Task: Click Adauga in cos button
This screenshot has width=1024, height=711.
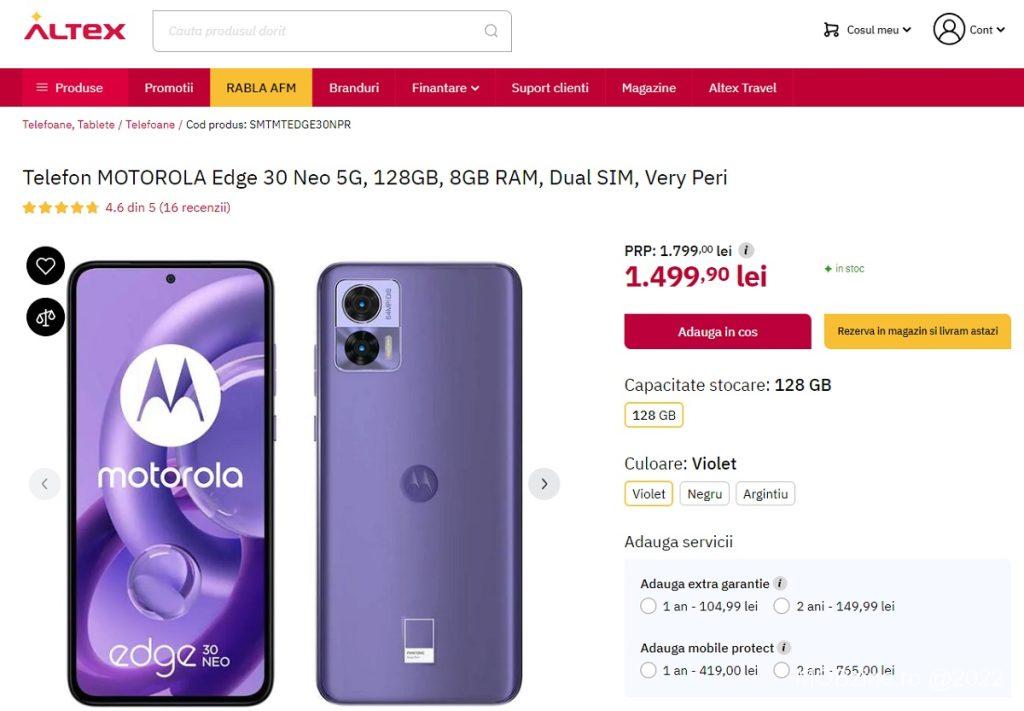Action: click(x=717, y=332)
